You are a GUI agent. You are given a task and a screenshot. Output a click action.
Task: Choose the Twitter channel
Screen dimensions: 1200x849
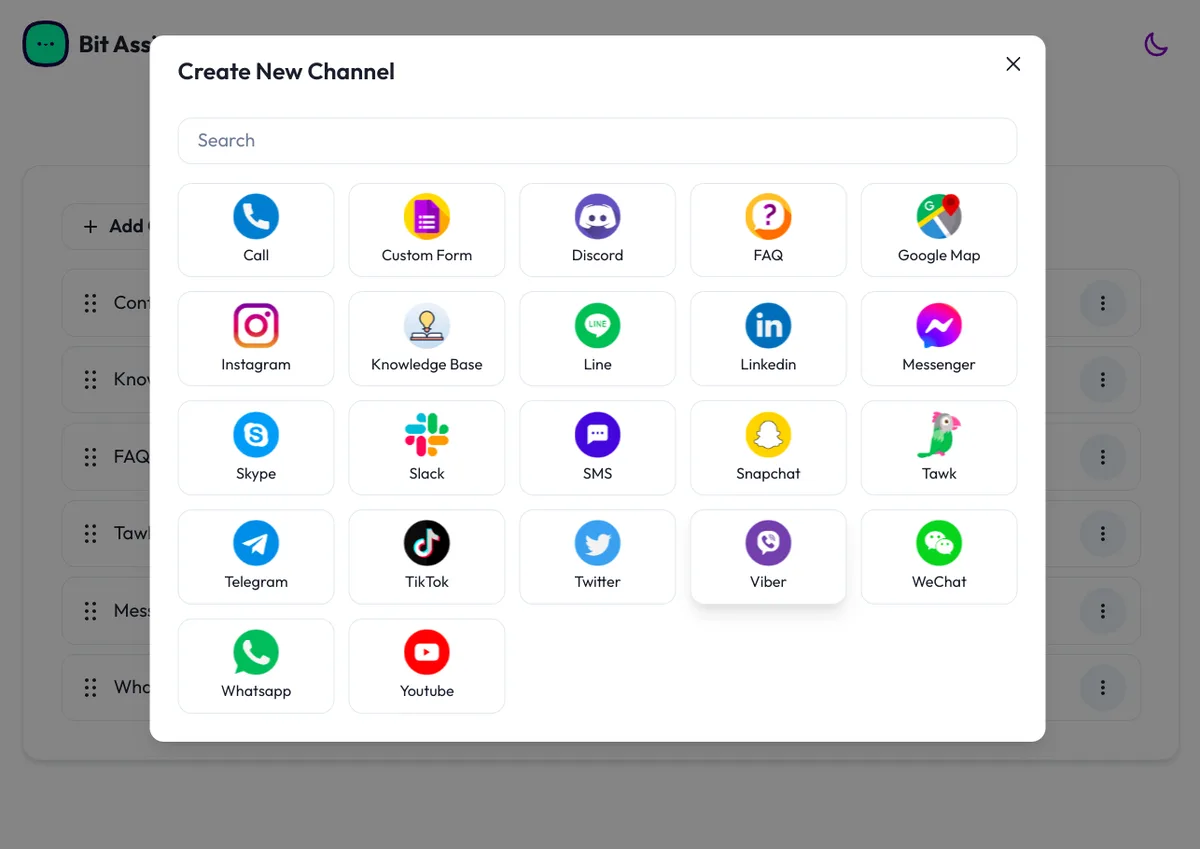pyautogui.click(x=598, y=557)
